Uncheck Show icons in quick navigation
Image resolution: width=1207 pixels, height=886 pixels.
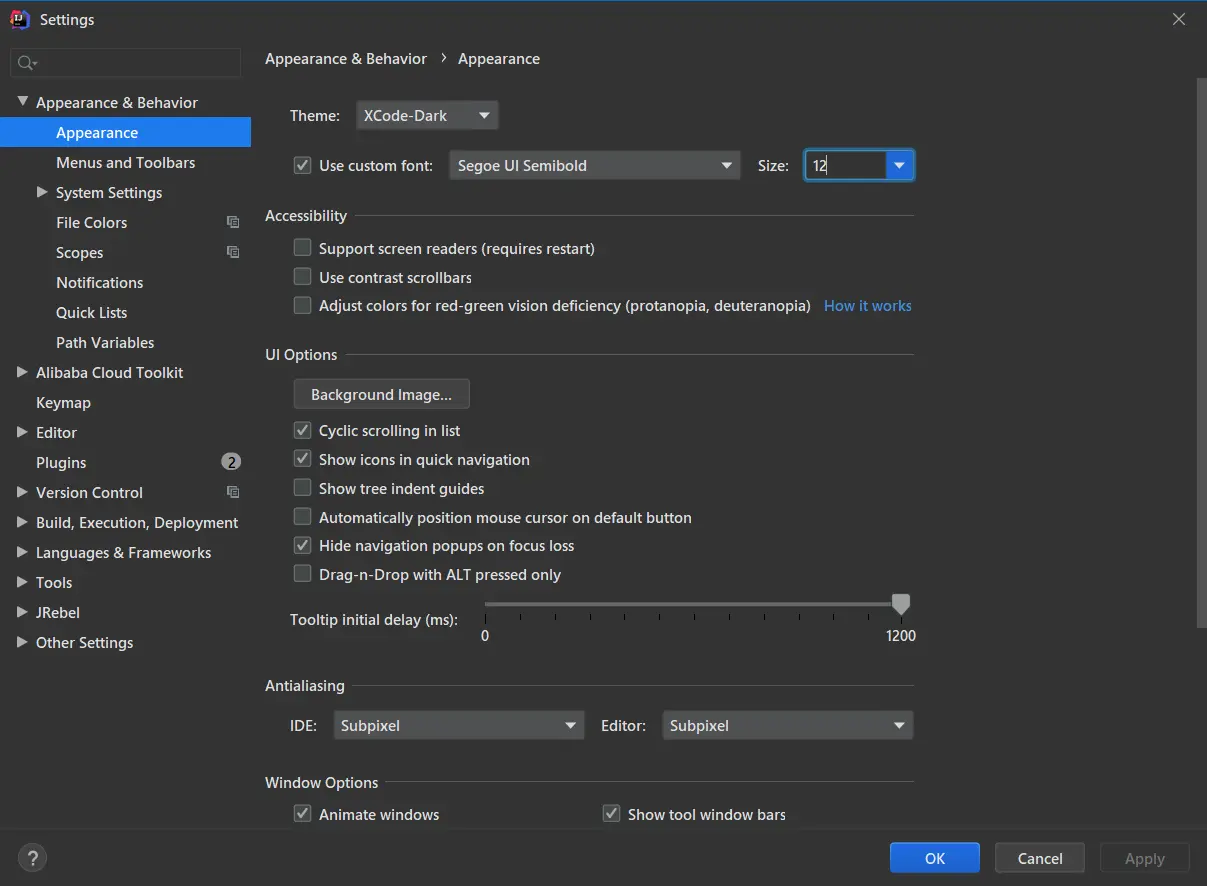coord(302,459)
